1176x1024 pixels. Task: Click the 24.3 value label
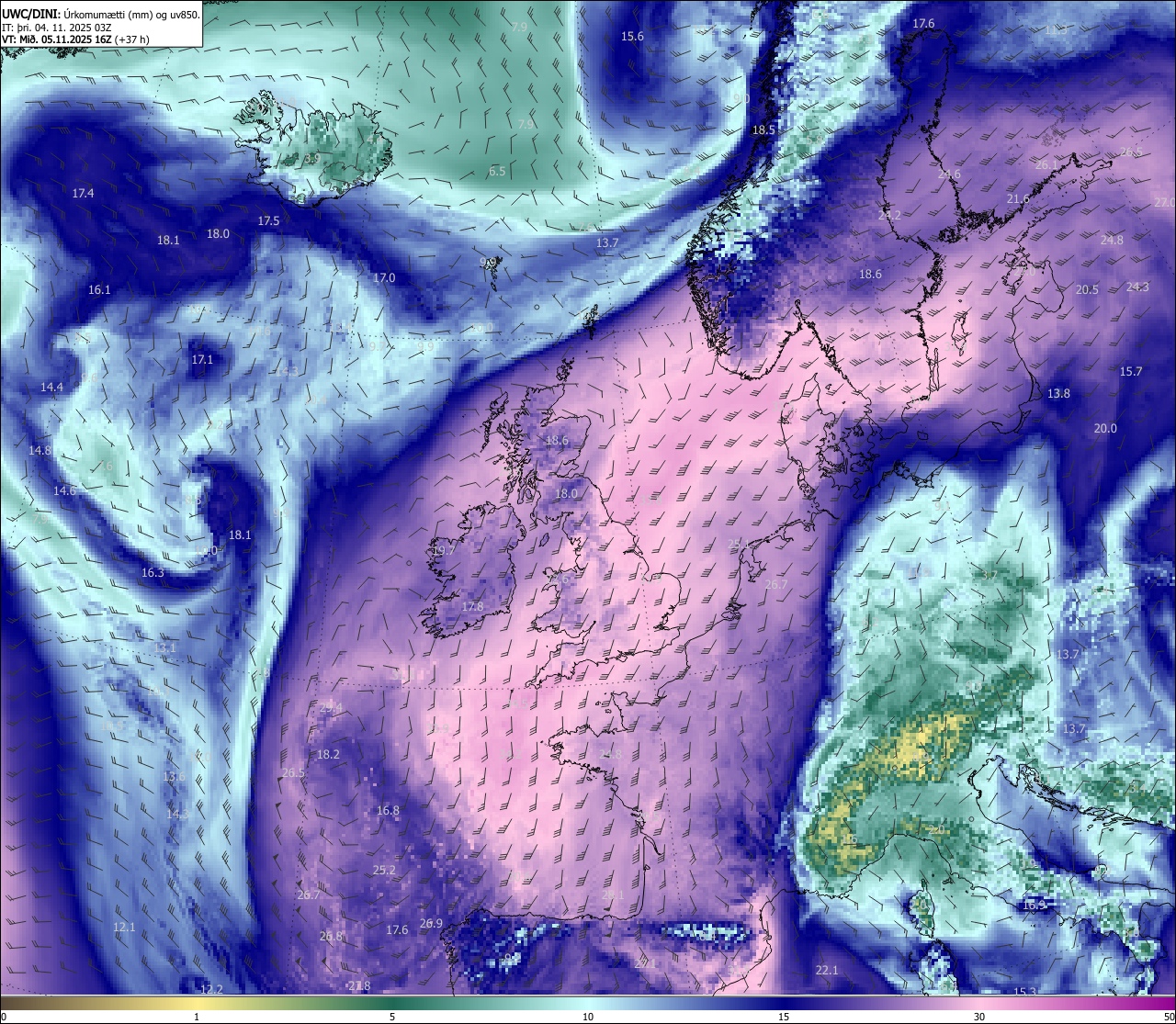click(1137, 287)
